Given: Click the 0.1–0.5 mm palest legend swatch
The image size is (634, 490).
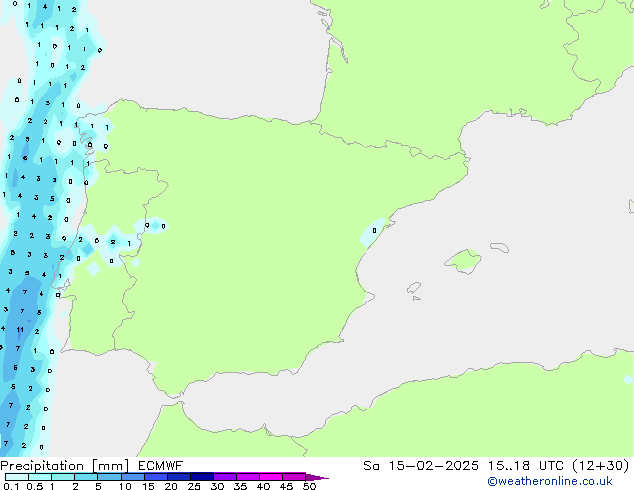Looking at the screenshot, I should (17, 477).
